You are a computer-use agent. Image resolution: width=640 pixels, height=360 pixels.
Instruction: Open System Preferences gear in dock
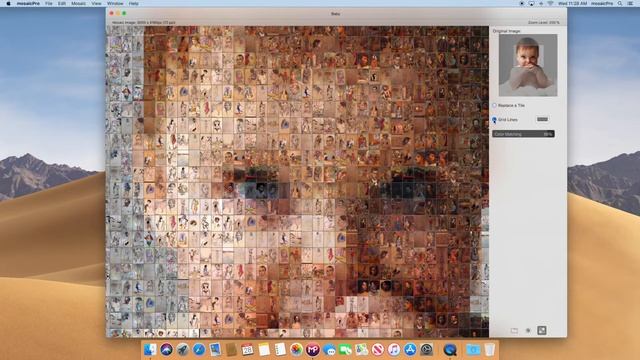pos(427,350)
